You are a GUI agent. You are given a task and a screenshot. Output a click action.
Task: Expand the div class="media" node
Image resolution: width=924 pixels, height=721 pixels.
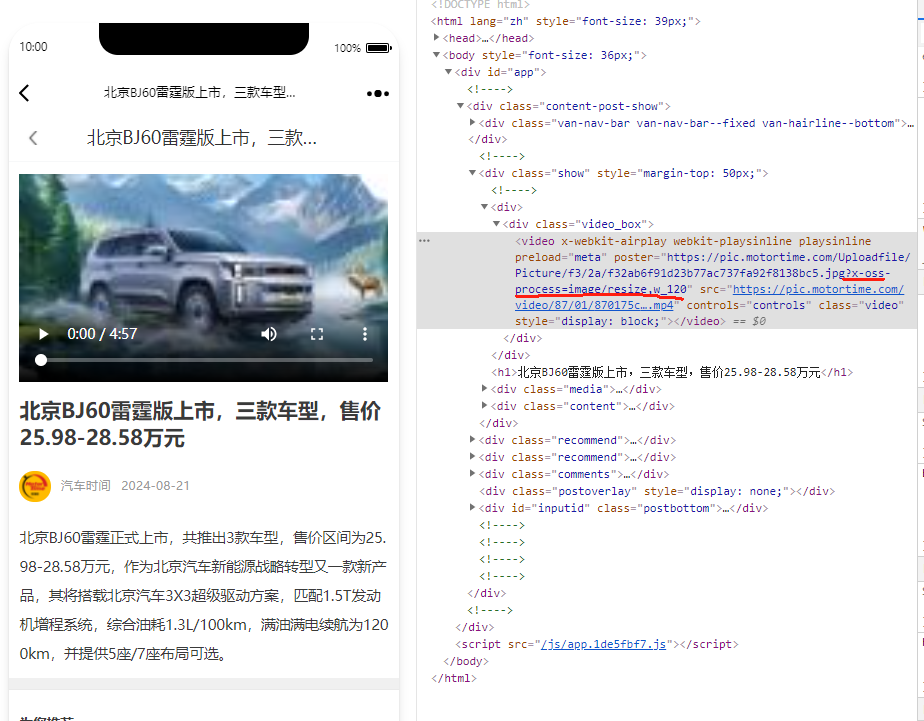tap(484, 389)
